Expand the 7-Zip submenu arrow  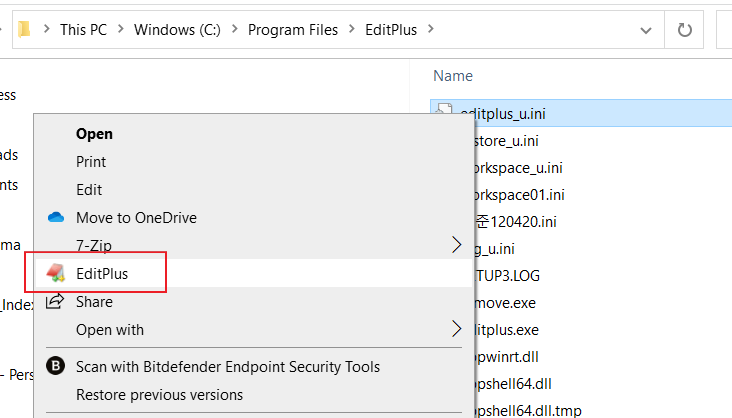point(457,245)
